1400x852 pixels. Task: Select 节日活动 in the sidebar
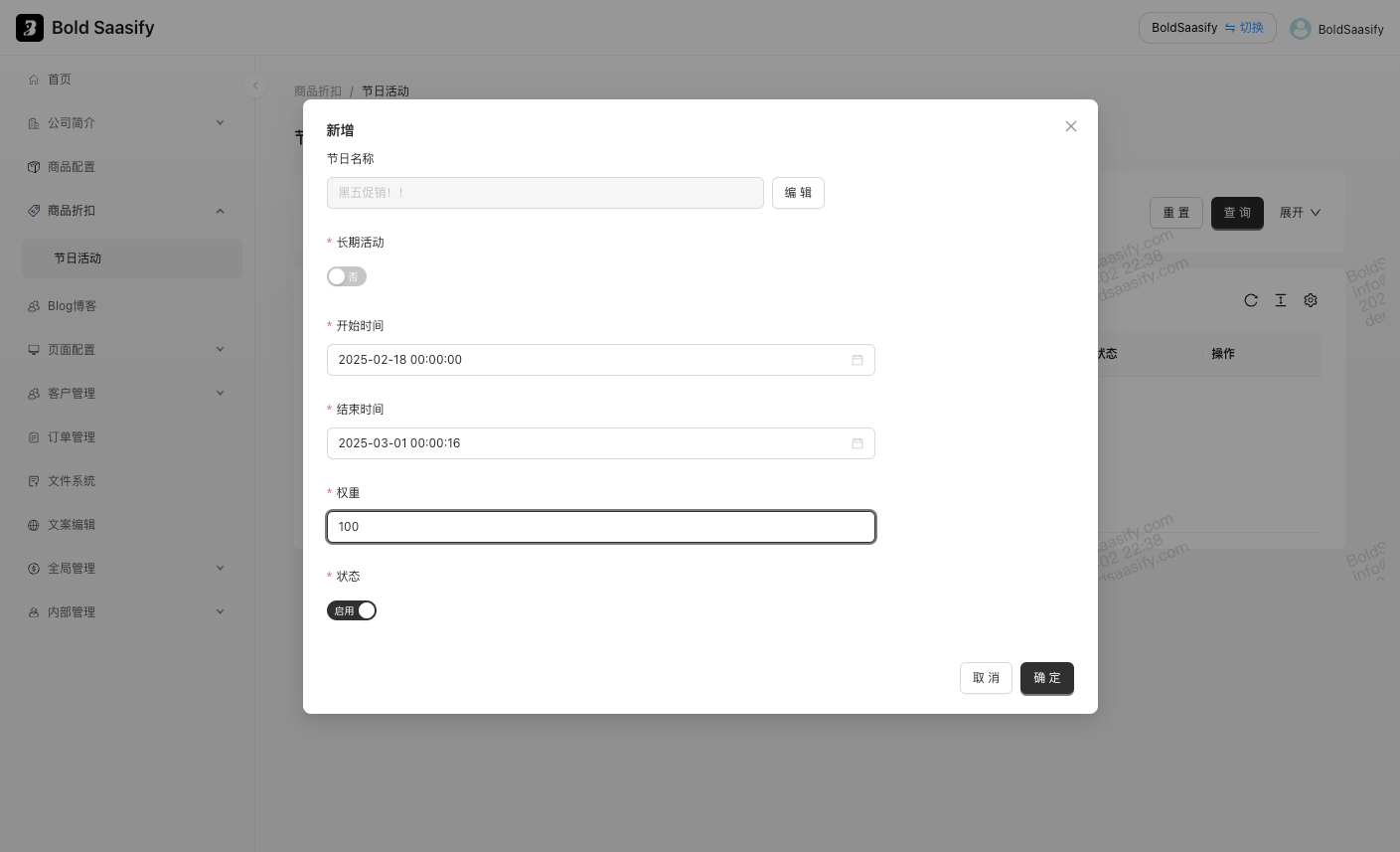(x=132, y=258)
